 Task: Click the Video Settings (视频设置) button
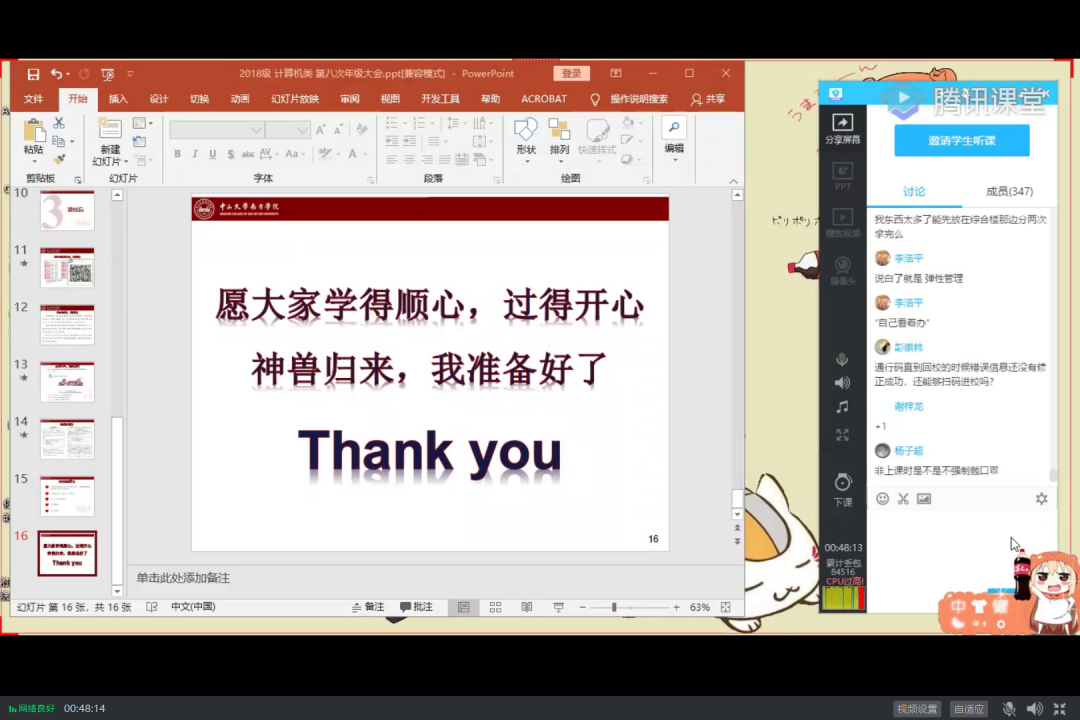917,709
